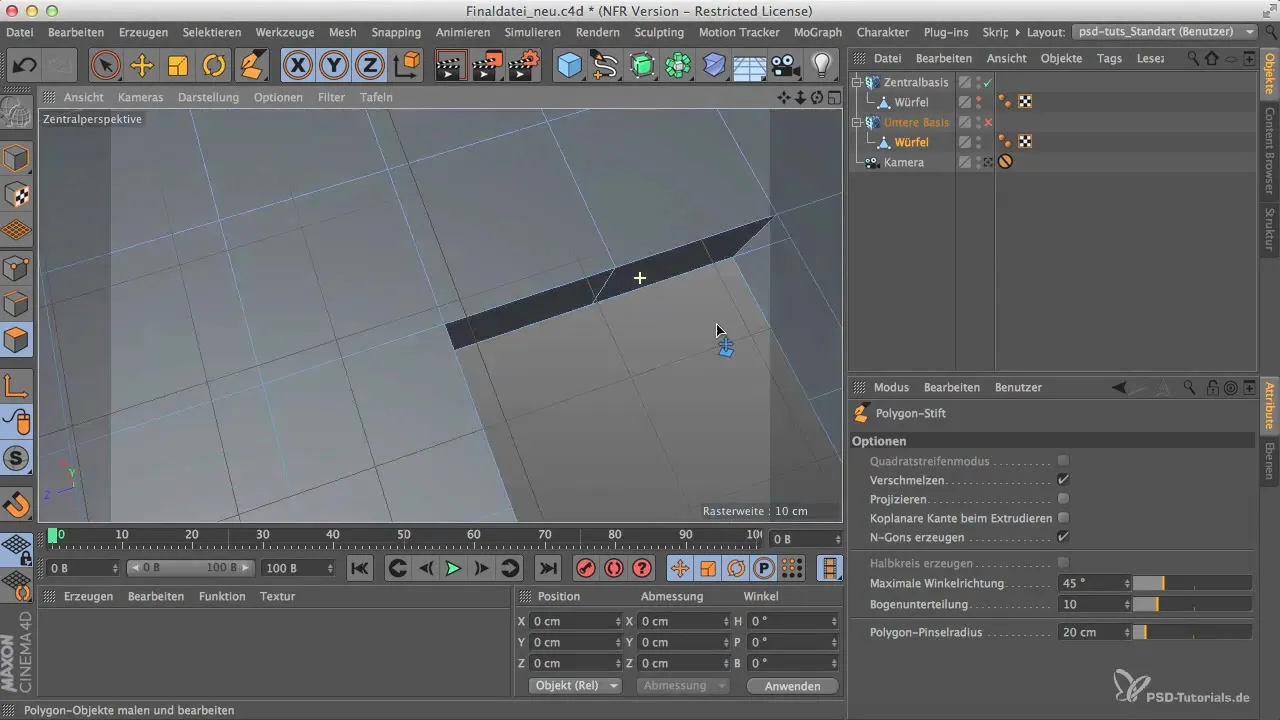
Task: Select the Move tool
Action: pyautogui.click(x=141, y=66)
